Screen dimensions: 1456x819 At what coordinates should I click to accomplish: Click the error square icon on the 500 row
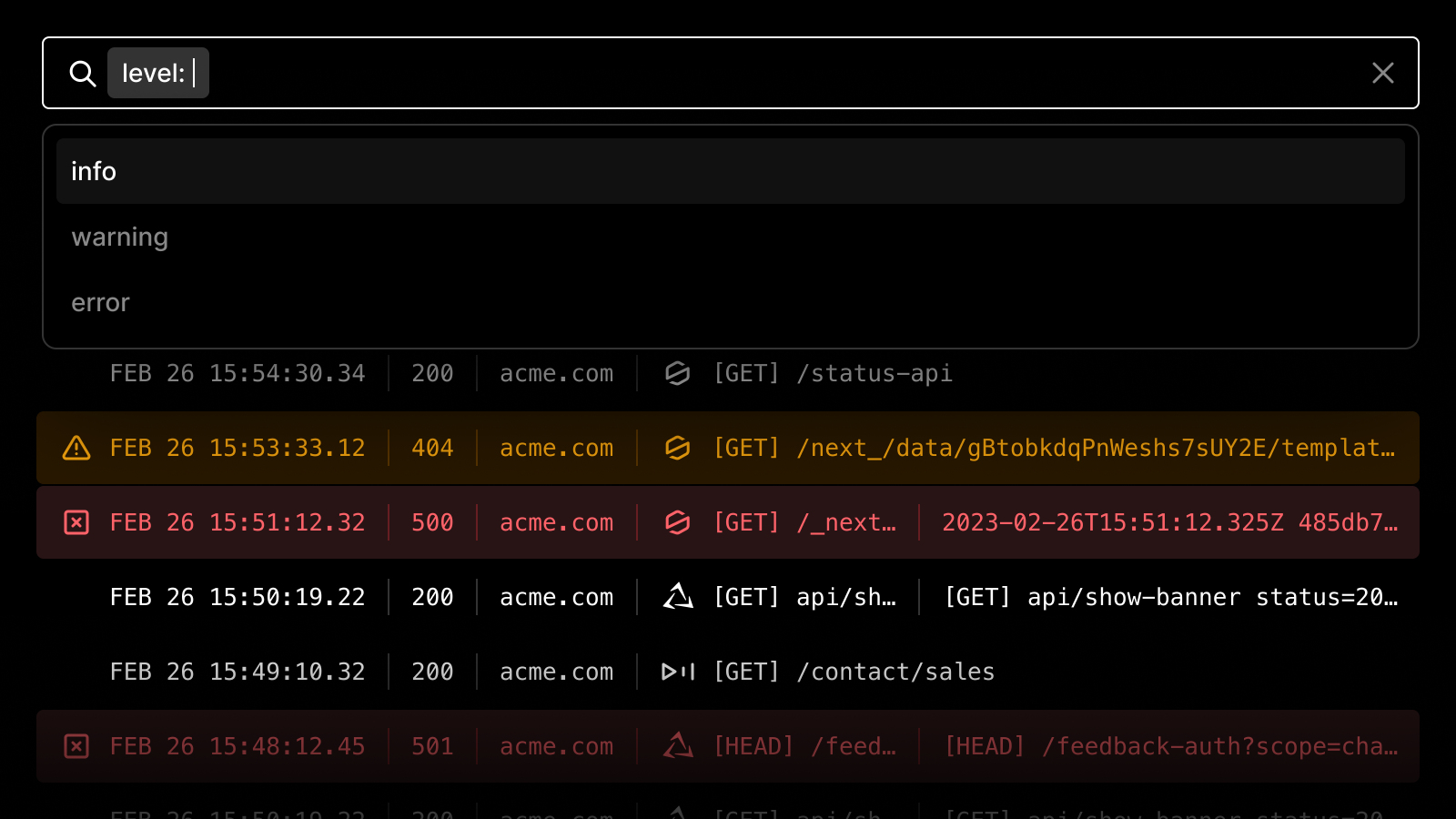pyautogui.click(x=76, y=522)
